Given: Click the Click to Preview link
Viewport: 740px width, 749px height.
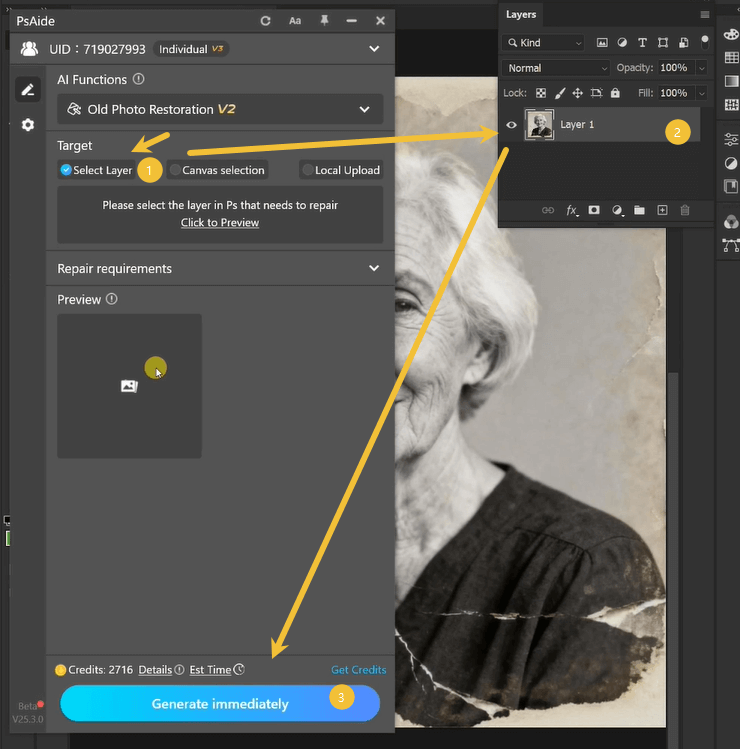Looking at the screenshot, I should pyautogui.click(x=220, y=223).
